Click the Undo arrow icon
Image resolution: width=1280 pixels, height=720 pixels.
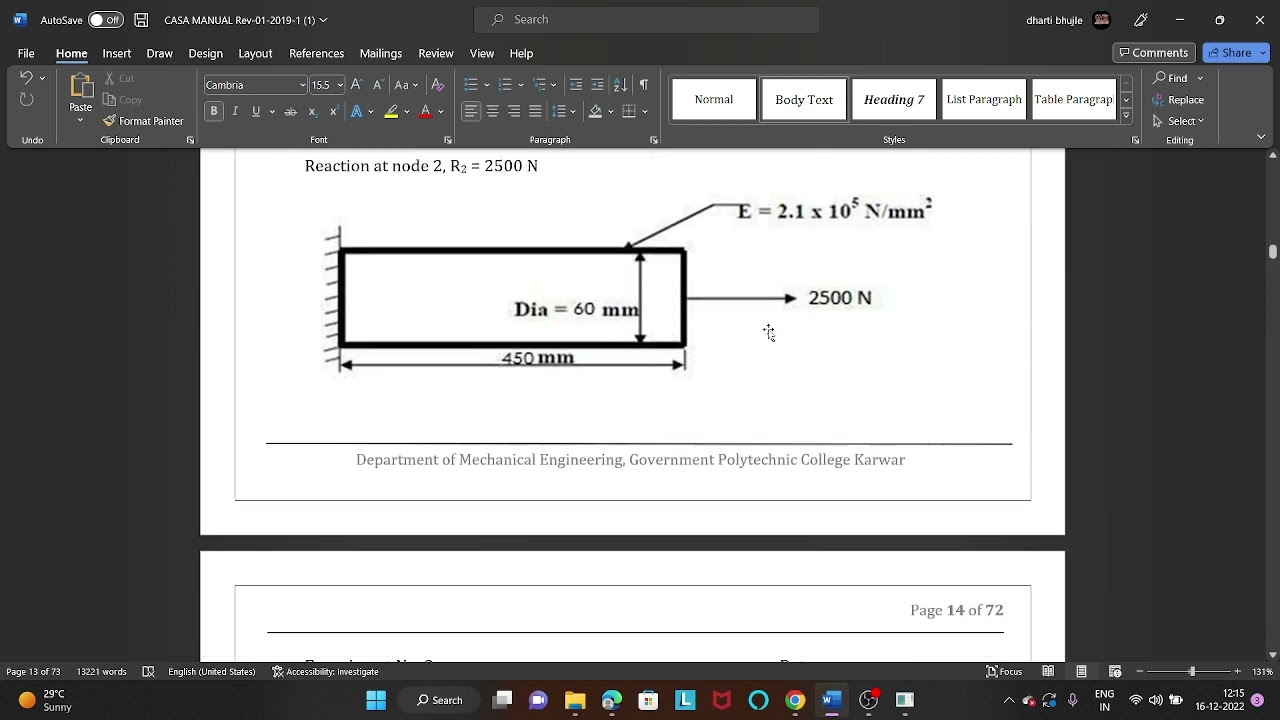tap(26, 78)
